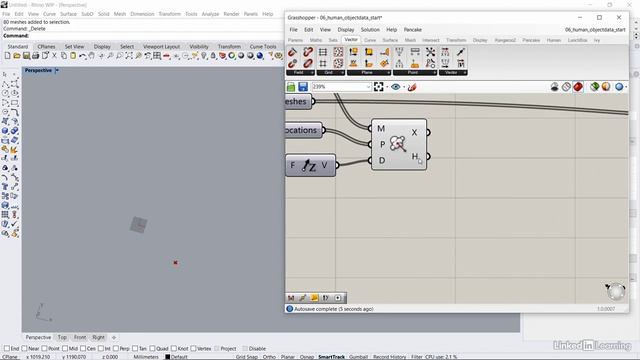Add a new viewport tab with plus button
This screenshot has width=640, height=360.
coord(114,338)
